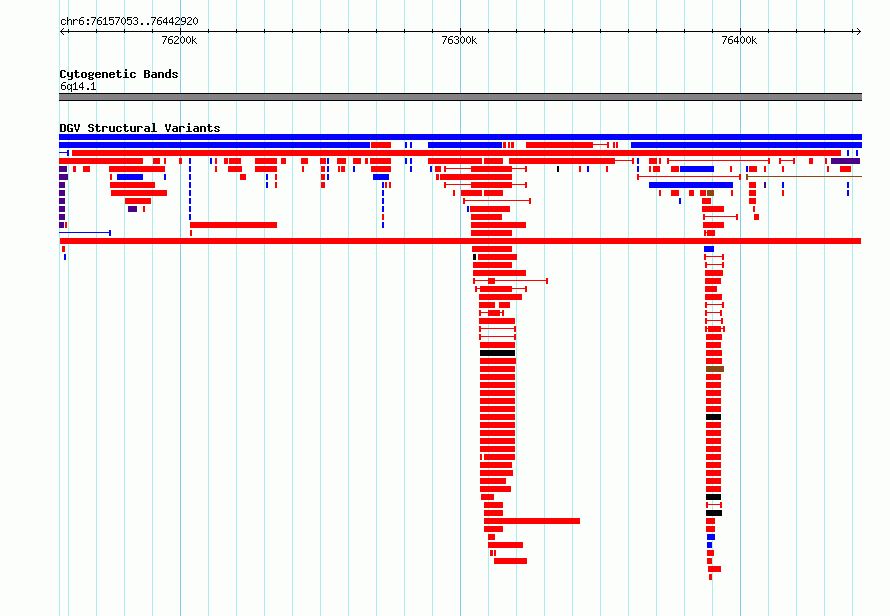Click the small purple bar next to red tick near 76183k
The width and height of the screenshot is (890, 616).
132,209
